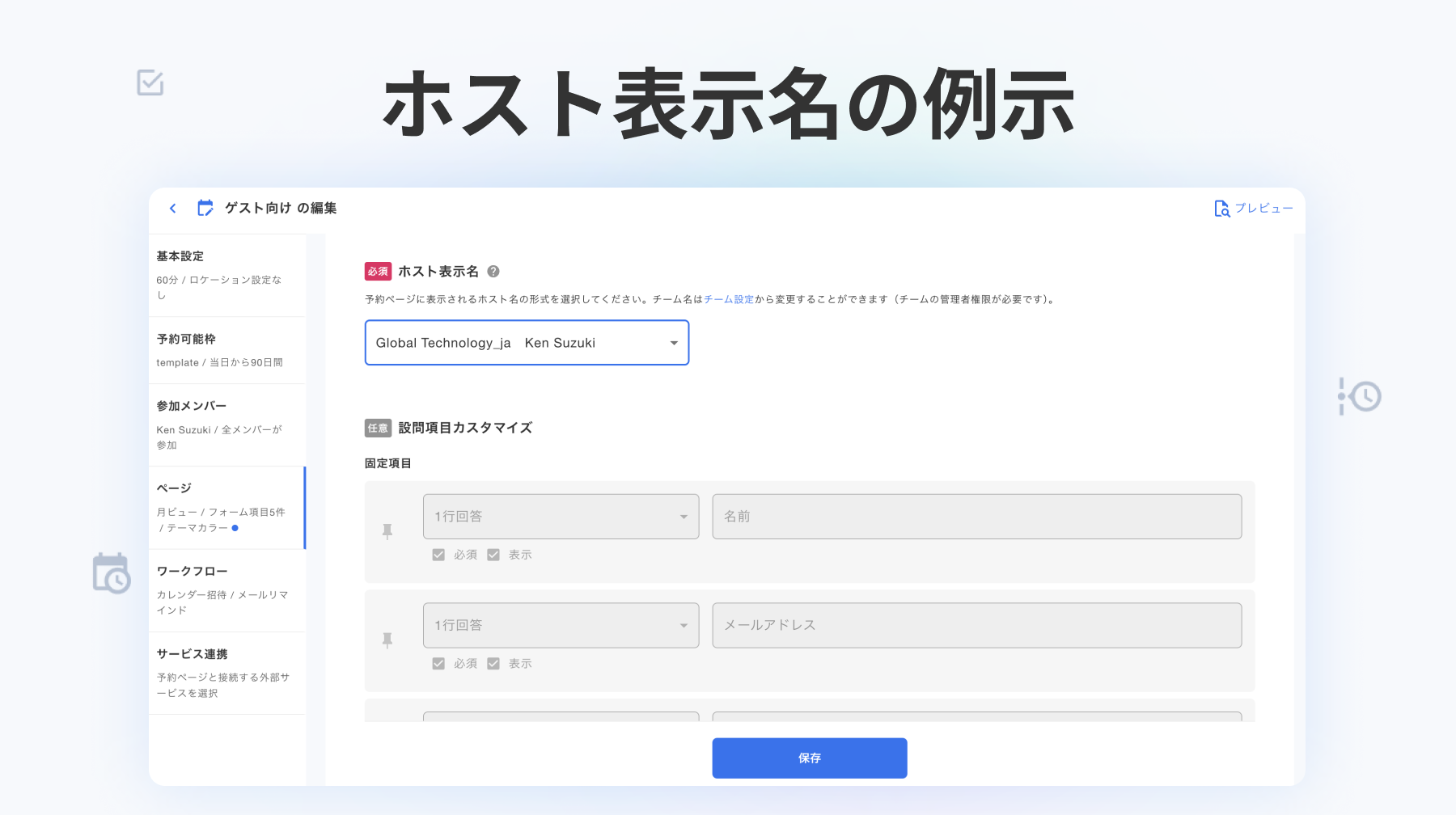Click help question mark beside ホスト表示名
This screenshot has height=815, width=1456.
493,272
